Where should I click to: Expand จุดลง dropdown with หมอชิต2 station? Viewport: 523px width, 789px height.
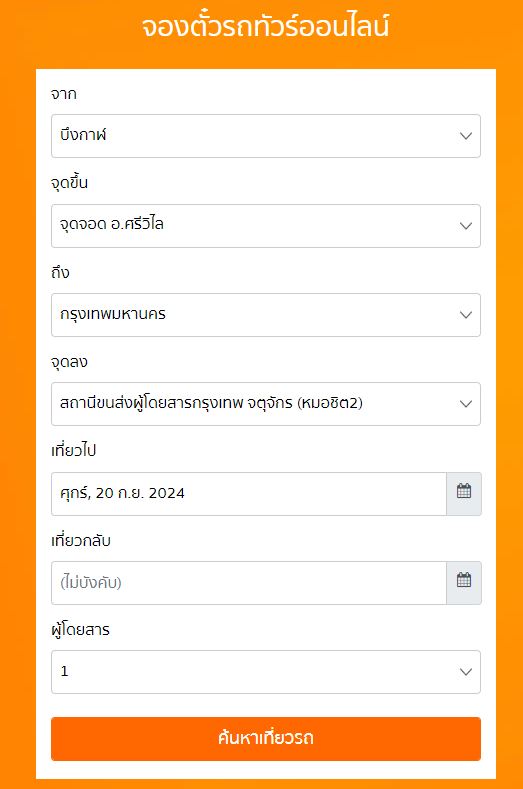(266, 404)
